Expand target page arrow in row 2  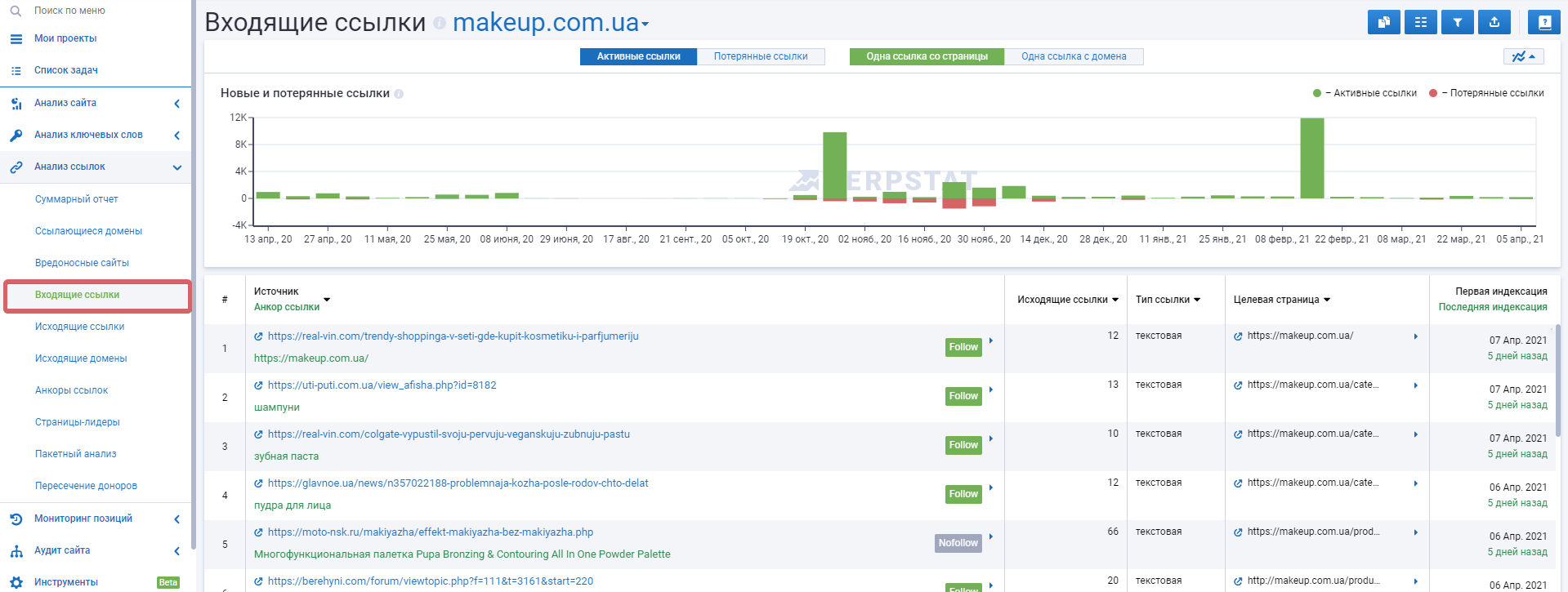click(x=1416, y=385)
